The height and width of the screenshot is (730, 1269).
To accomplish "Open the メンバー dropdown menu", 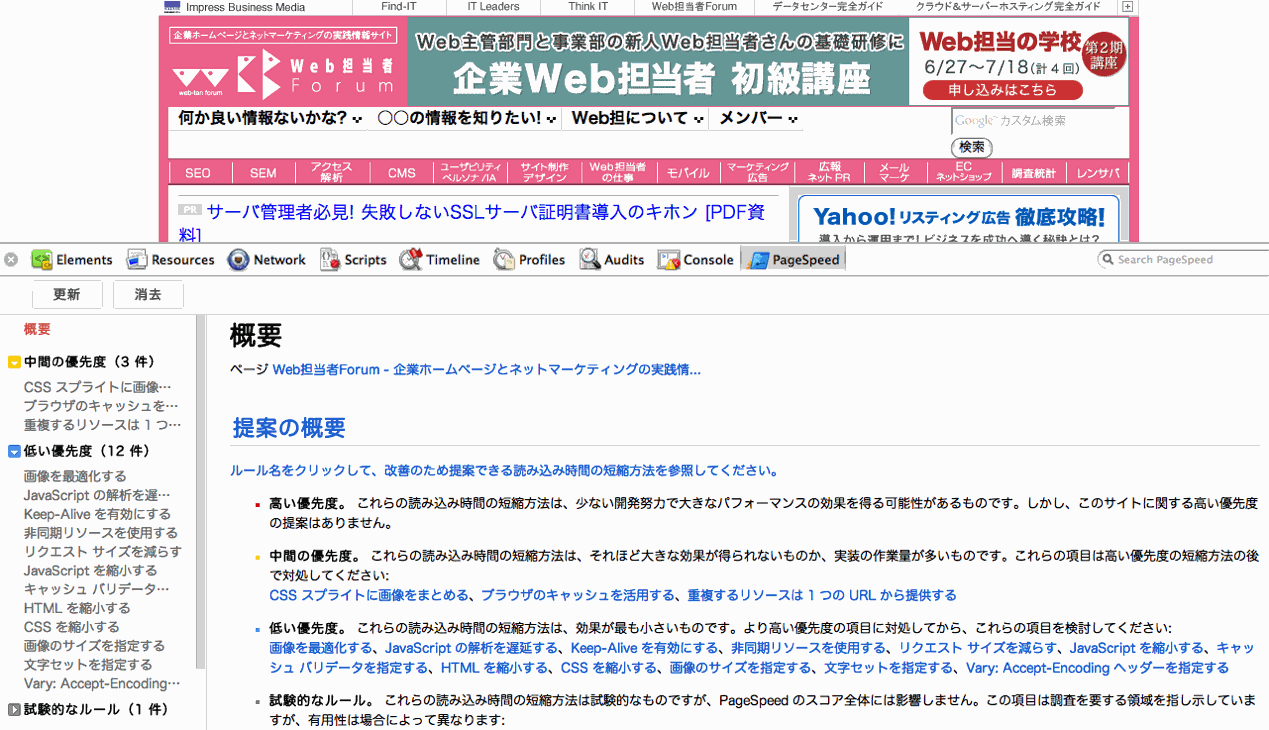I will [758, 118].
